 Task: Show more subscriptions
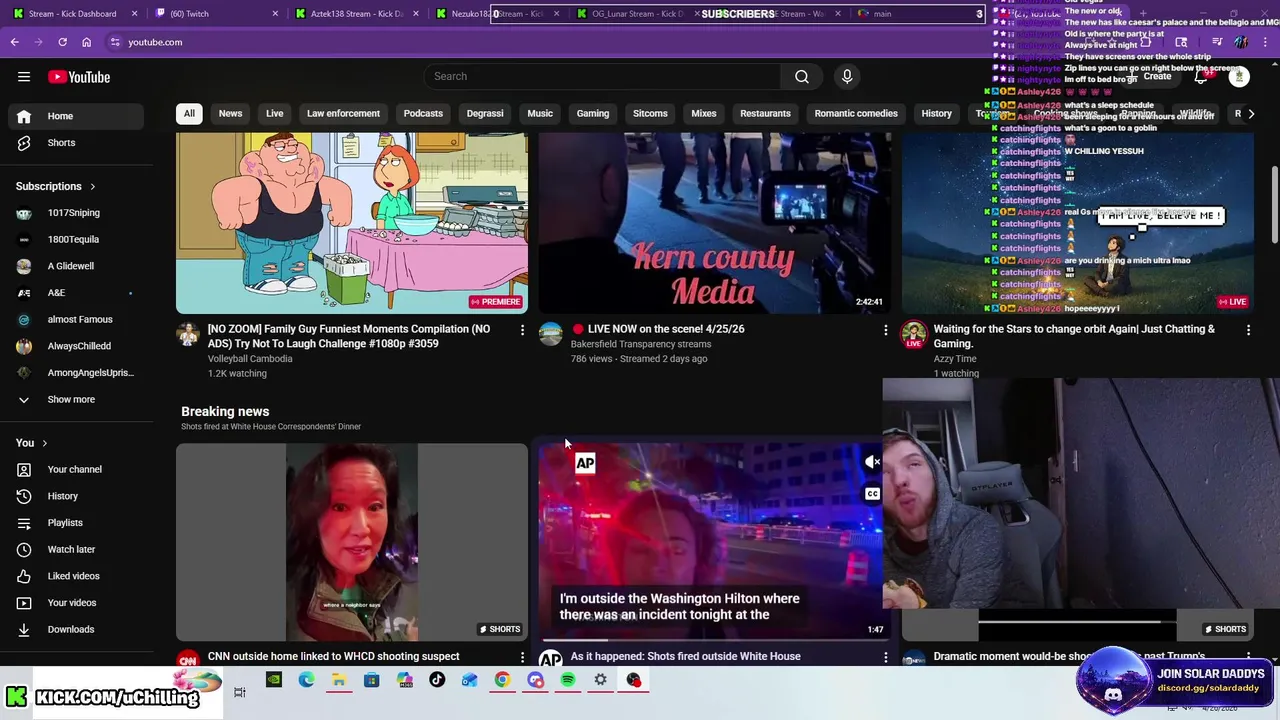(x=75, y=399)
